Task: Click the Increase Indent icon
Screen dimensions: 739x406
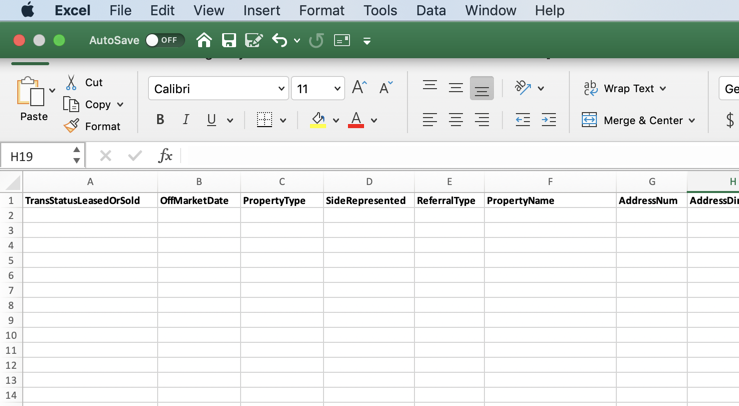Action: click(x=548, y=120)
